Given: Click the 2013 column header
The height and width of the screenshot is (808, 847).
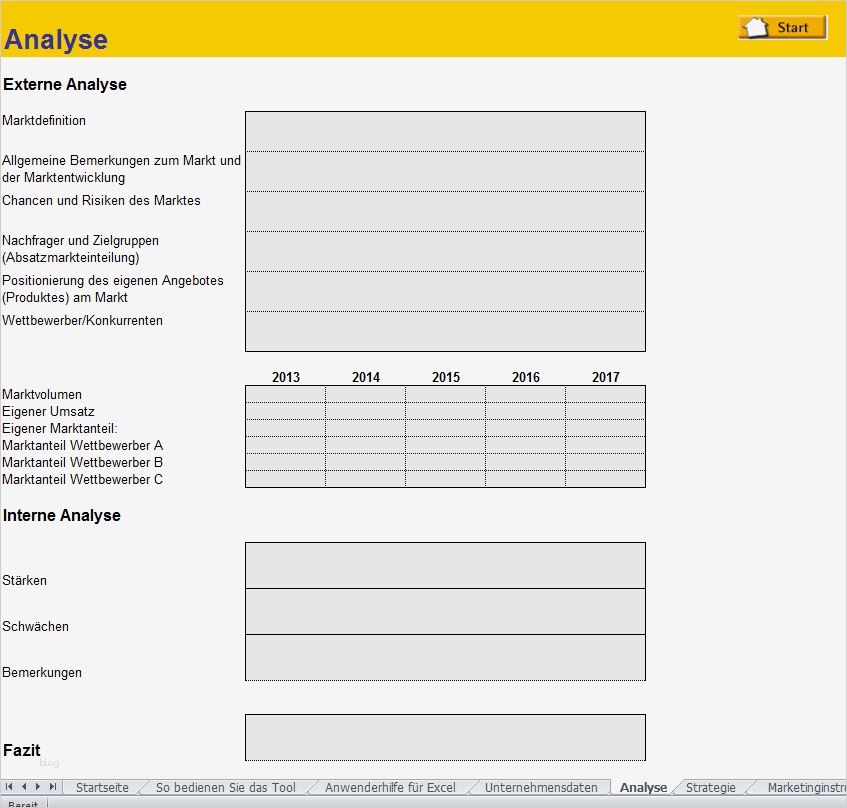Looking at the screenshot, I should (286, 377).
